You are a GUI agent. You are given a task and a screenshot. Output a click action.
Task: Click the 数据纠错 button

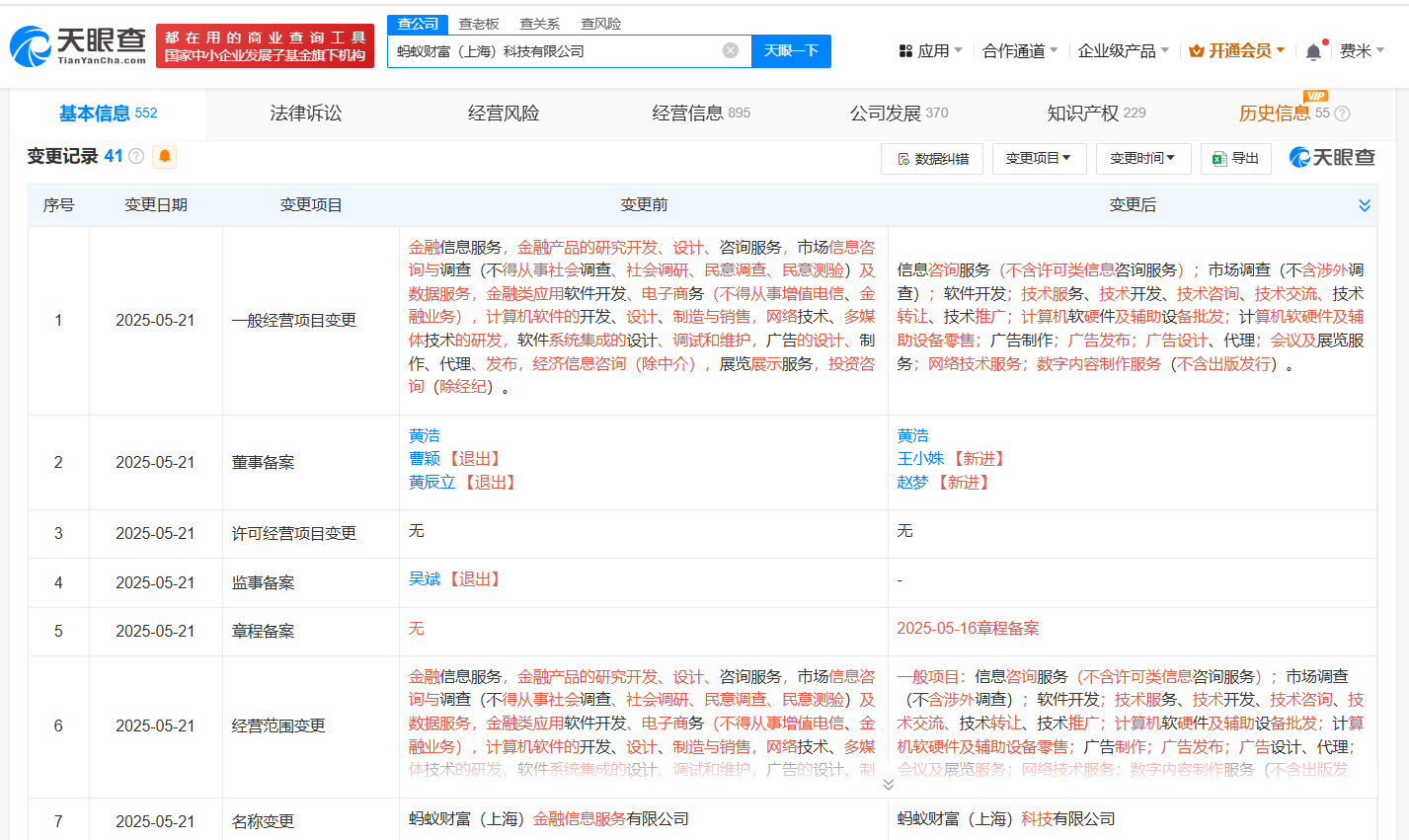(932, 158)
